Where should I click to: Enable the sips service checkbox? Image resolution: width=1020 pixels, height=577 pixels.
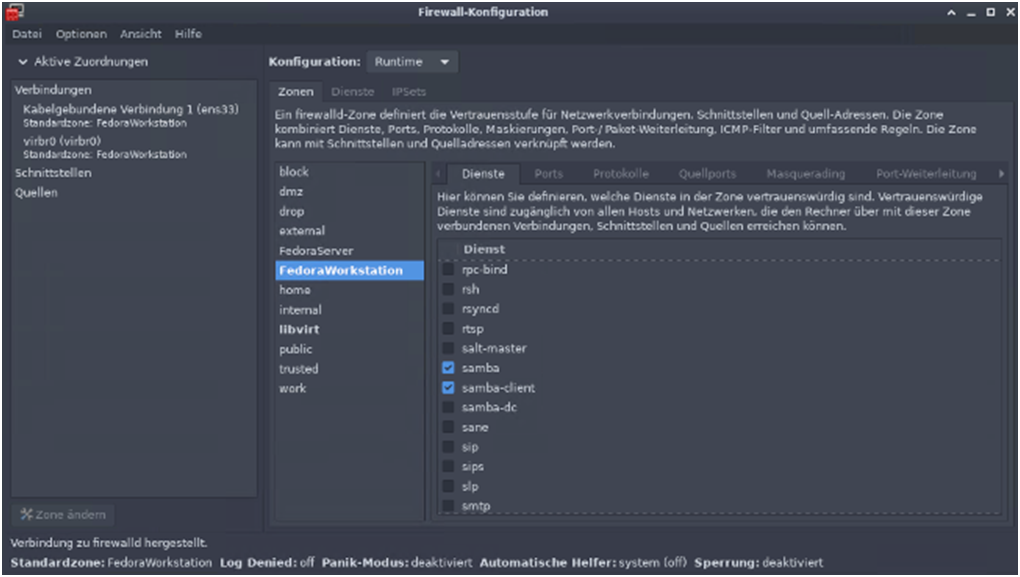pyautogui.click(x=448, y=466)
